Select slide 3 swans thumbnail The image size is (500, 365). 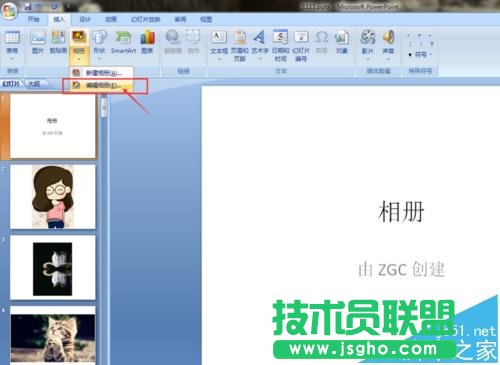point(53,268)
